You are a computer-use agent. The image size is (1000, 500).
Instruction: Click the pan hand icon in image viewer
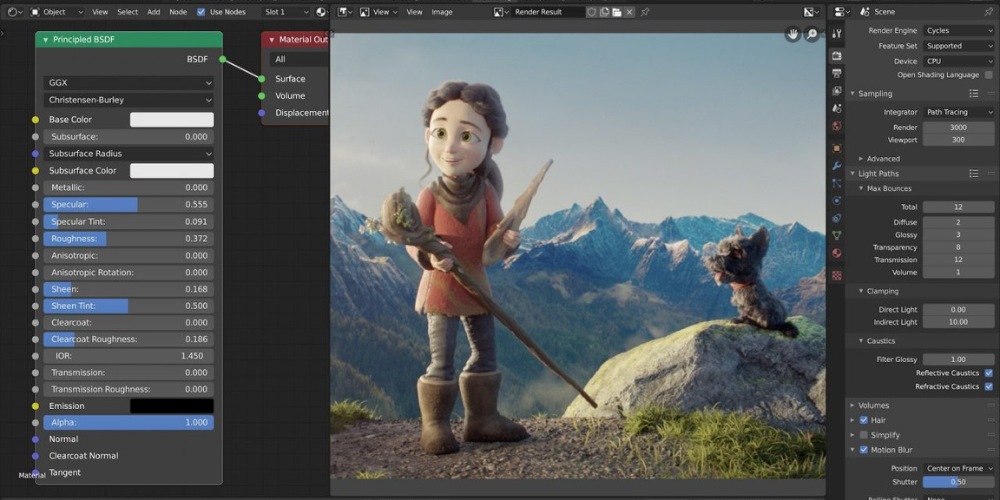click(x=793, y=34)
